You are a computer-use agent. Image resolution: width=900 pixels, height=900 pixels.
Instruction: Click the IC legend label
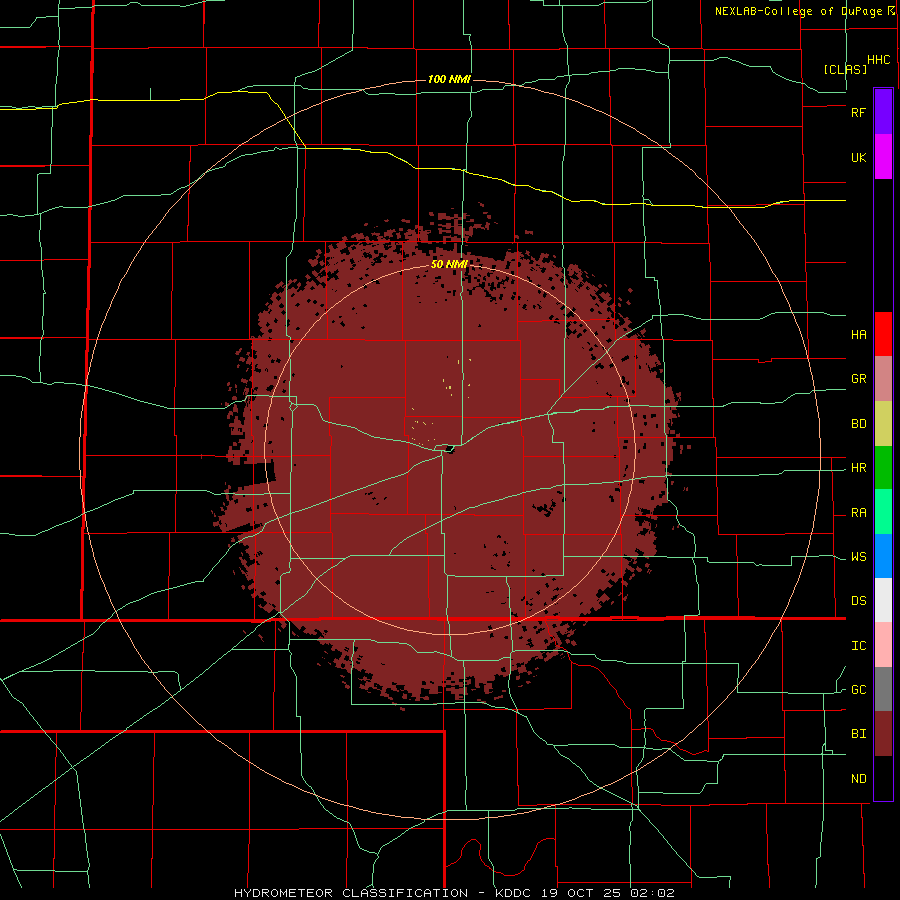coord(859,646)
